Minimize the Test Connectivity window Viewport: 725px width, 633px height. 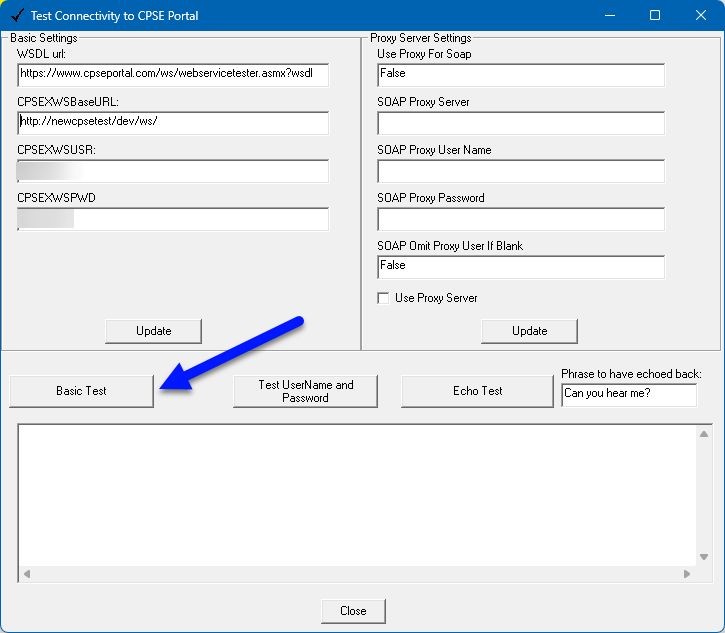click(610, 15)
